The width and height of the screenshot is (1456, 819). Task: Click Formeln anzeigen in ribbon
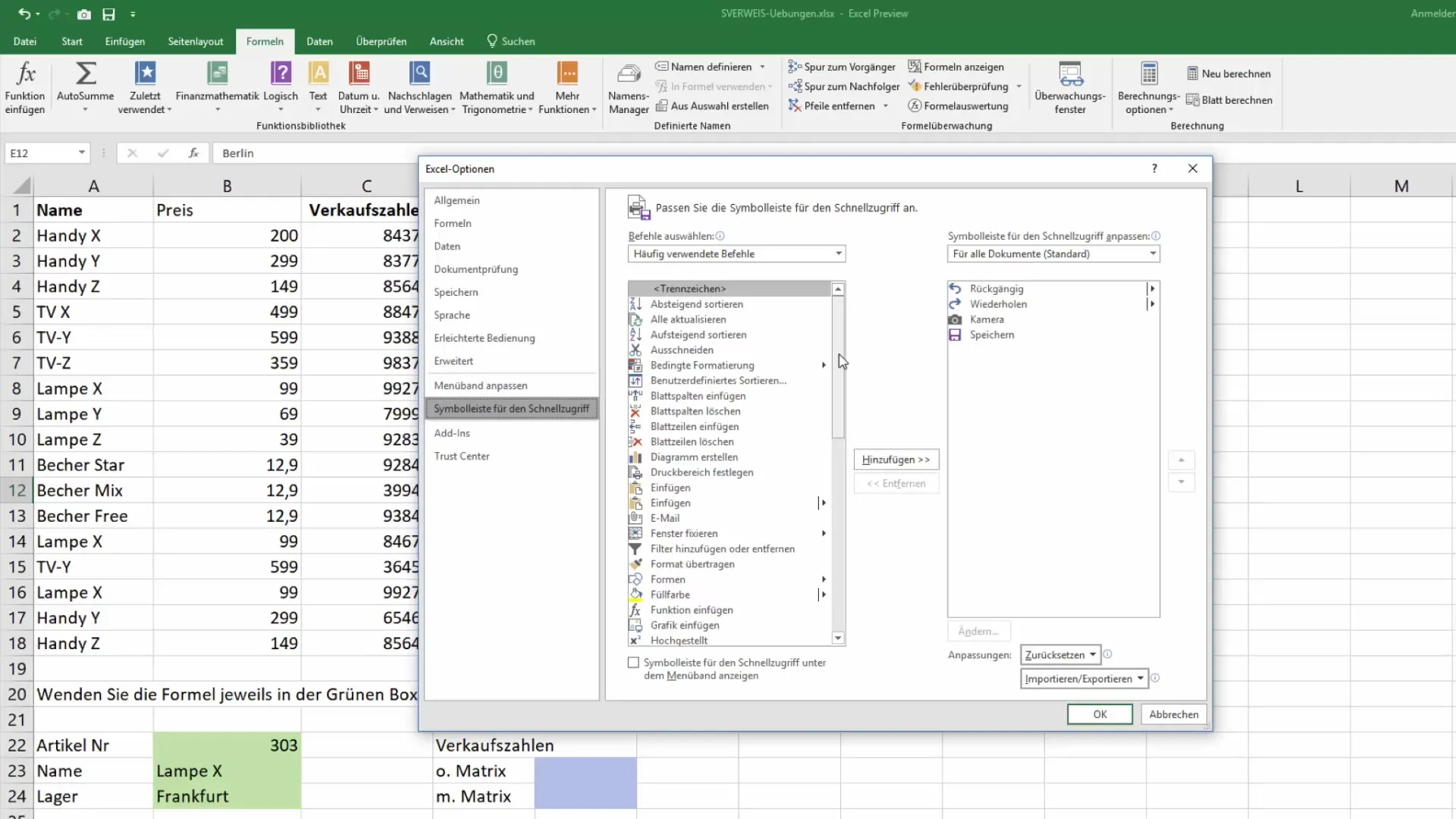956,67
